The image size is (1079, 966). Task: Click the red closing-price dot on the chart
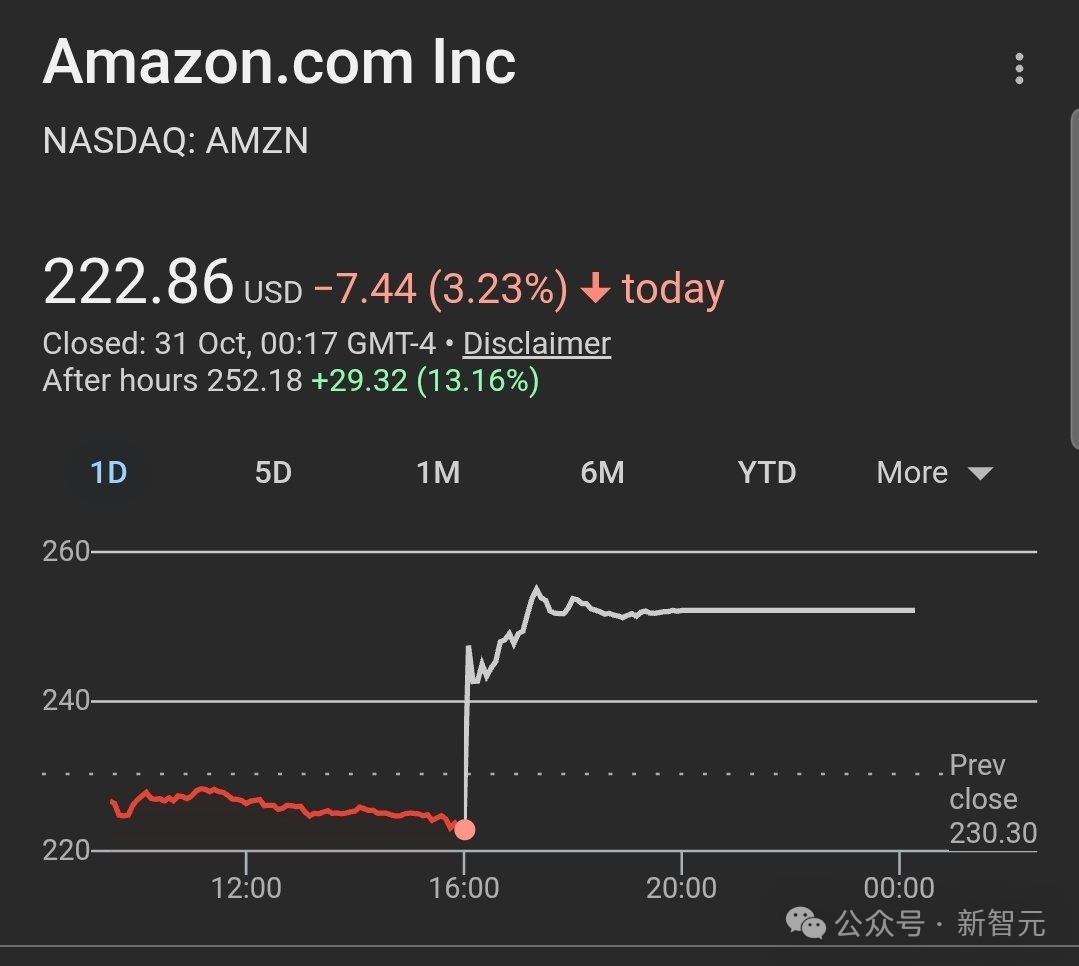tap(464, 829)
